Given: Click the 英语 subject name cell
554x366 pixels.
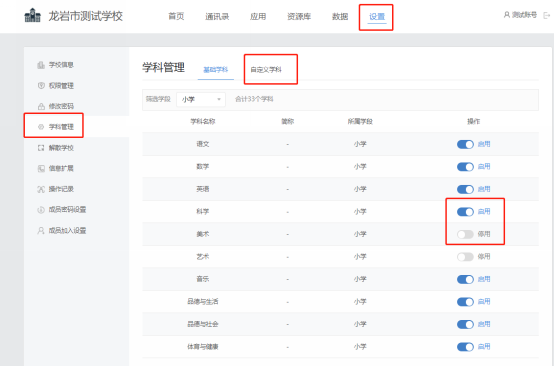Looking at the screenshot, I should pyautogui.click(x=203, y=189).
